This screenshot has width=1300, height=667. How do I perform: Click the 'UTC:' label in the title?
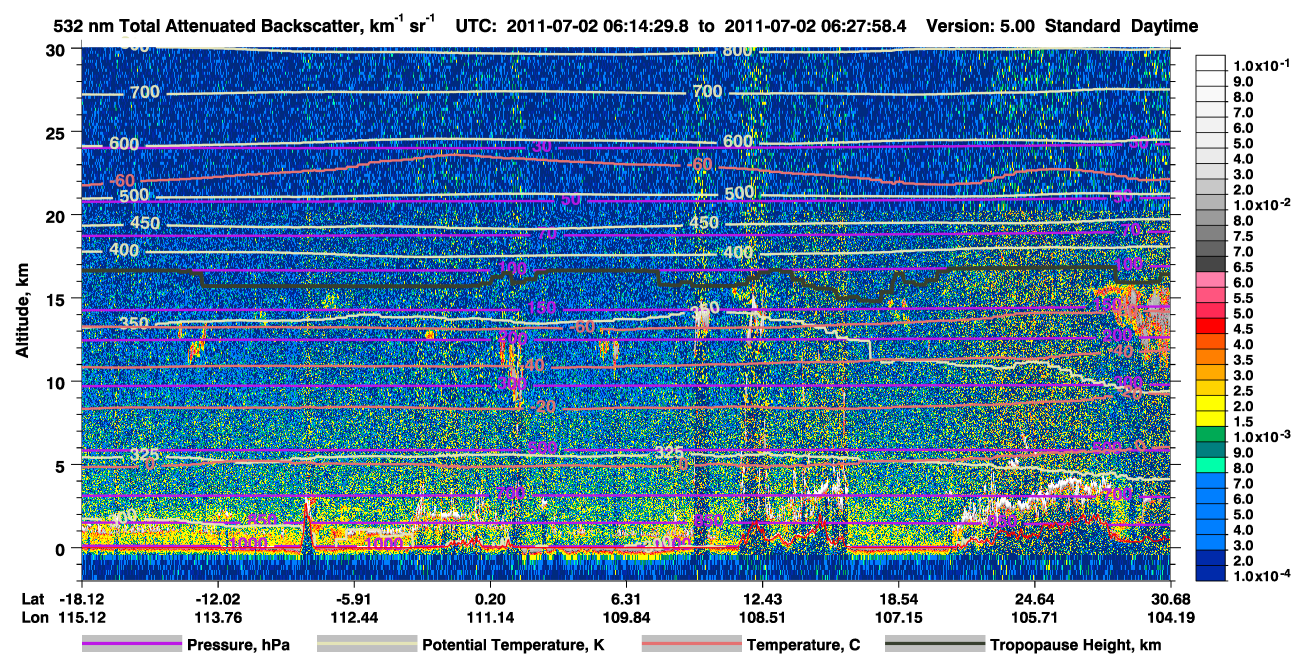coord(476,26)
